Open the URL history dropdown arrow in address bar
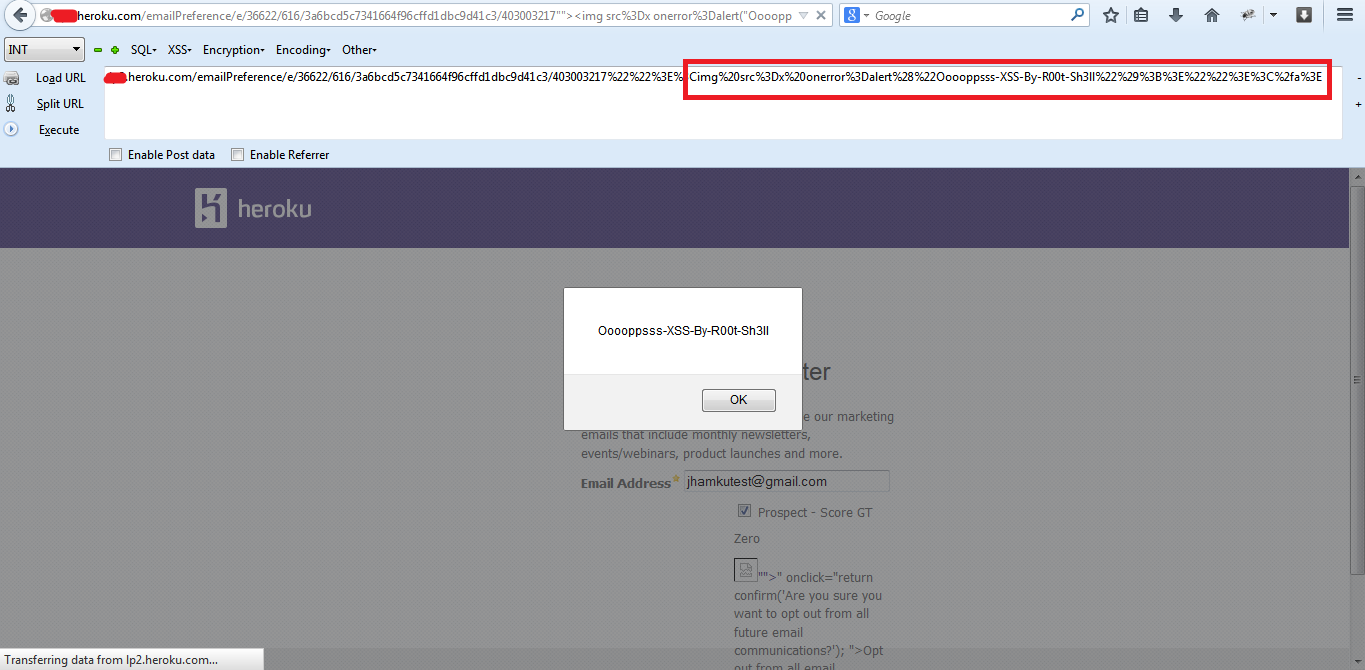1365x670 pixels. pyautogui.click(x=803, y=16)
